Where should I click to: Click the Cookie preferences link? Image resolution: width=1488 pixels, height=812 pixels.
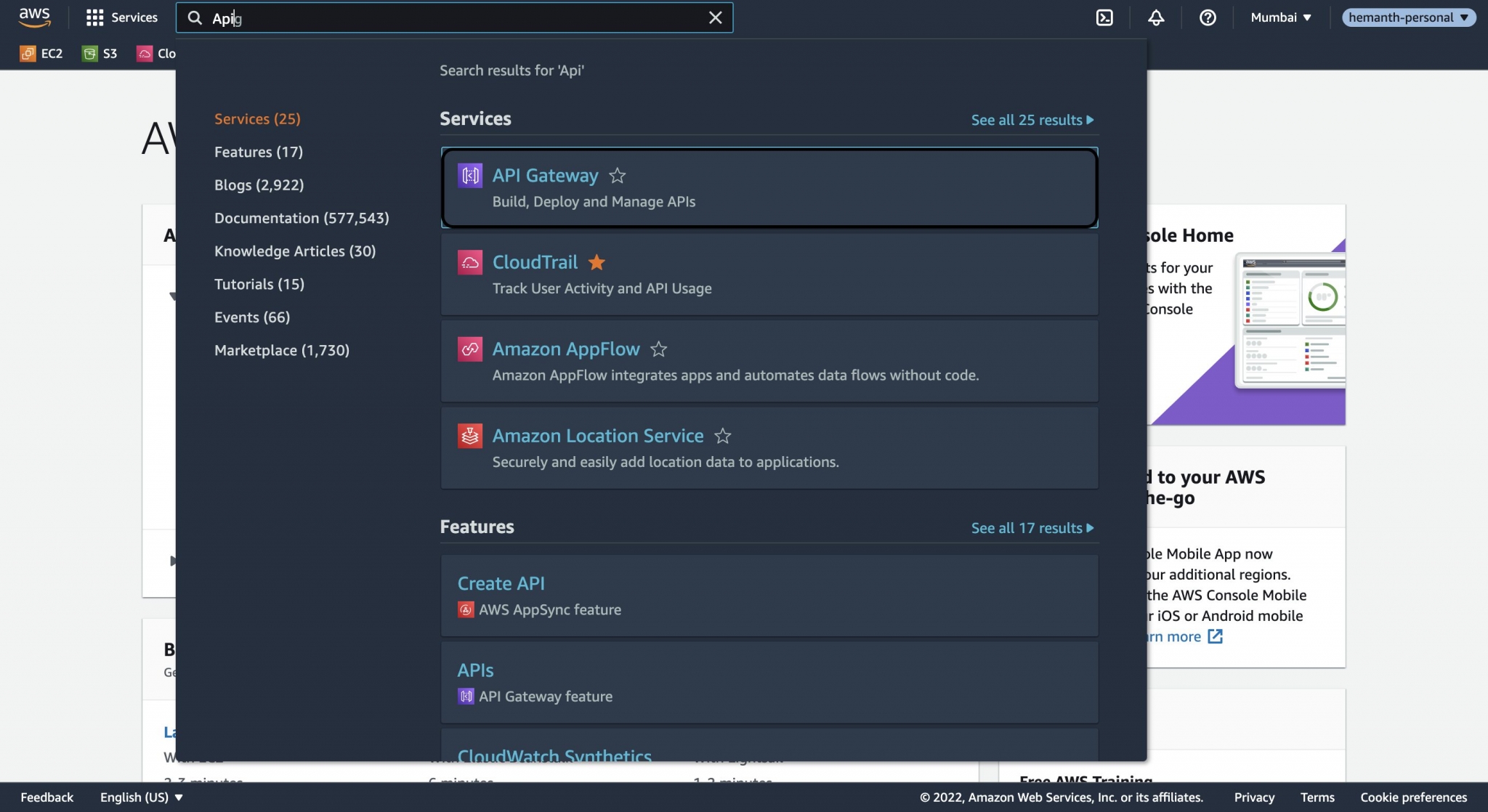point(1410,797)
